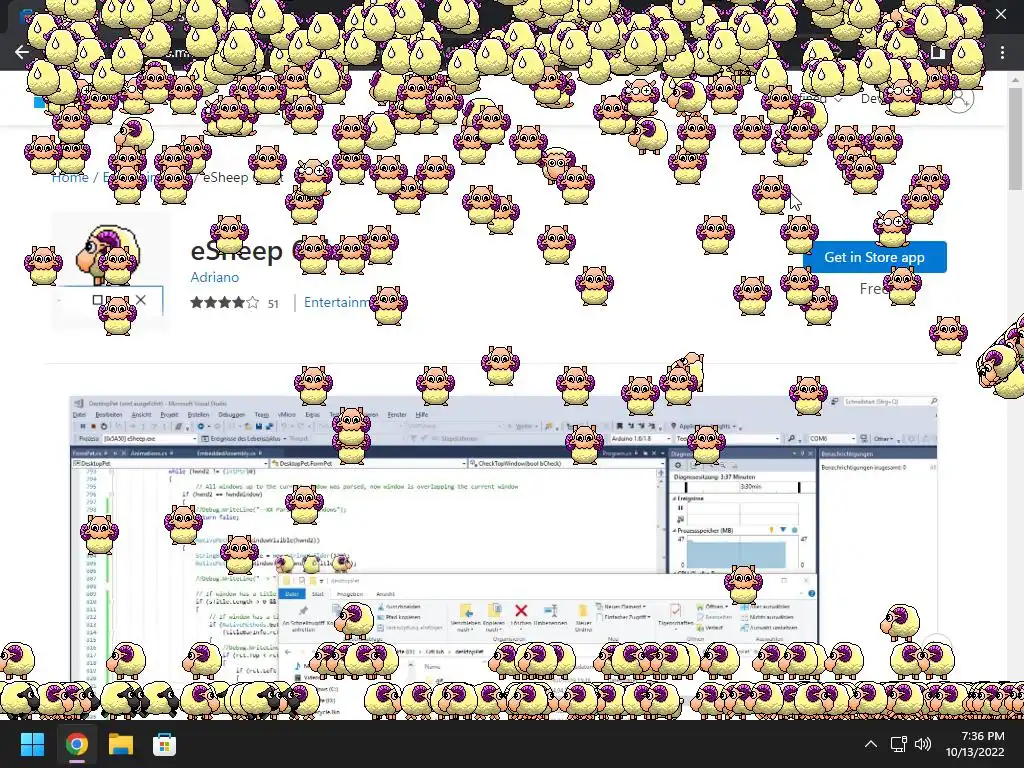Open the publisher link Adriano

(x=214, y=277)
